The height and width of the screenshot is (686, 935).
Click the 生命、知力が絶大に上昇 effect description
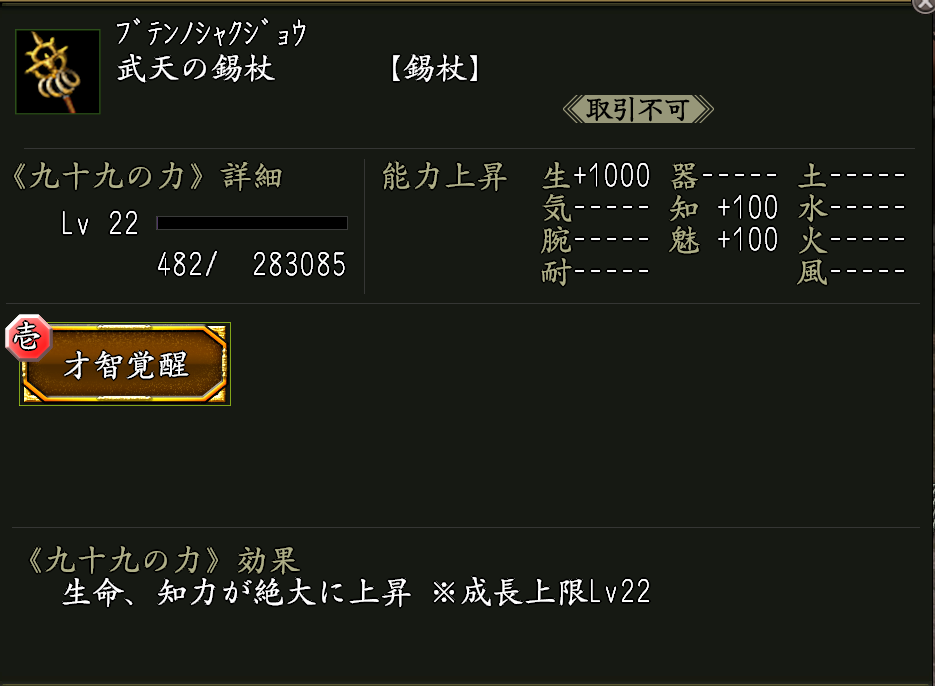tap(236, 593)
